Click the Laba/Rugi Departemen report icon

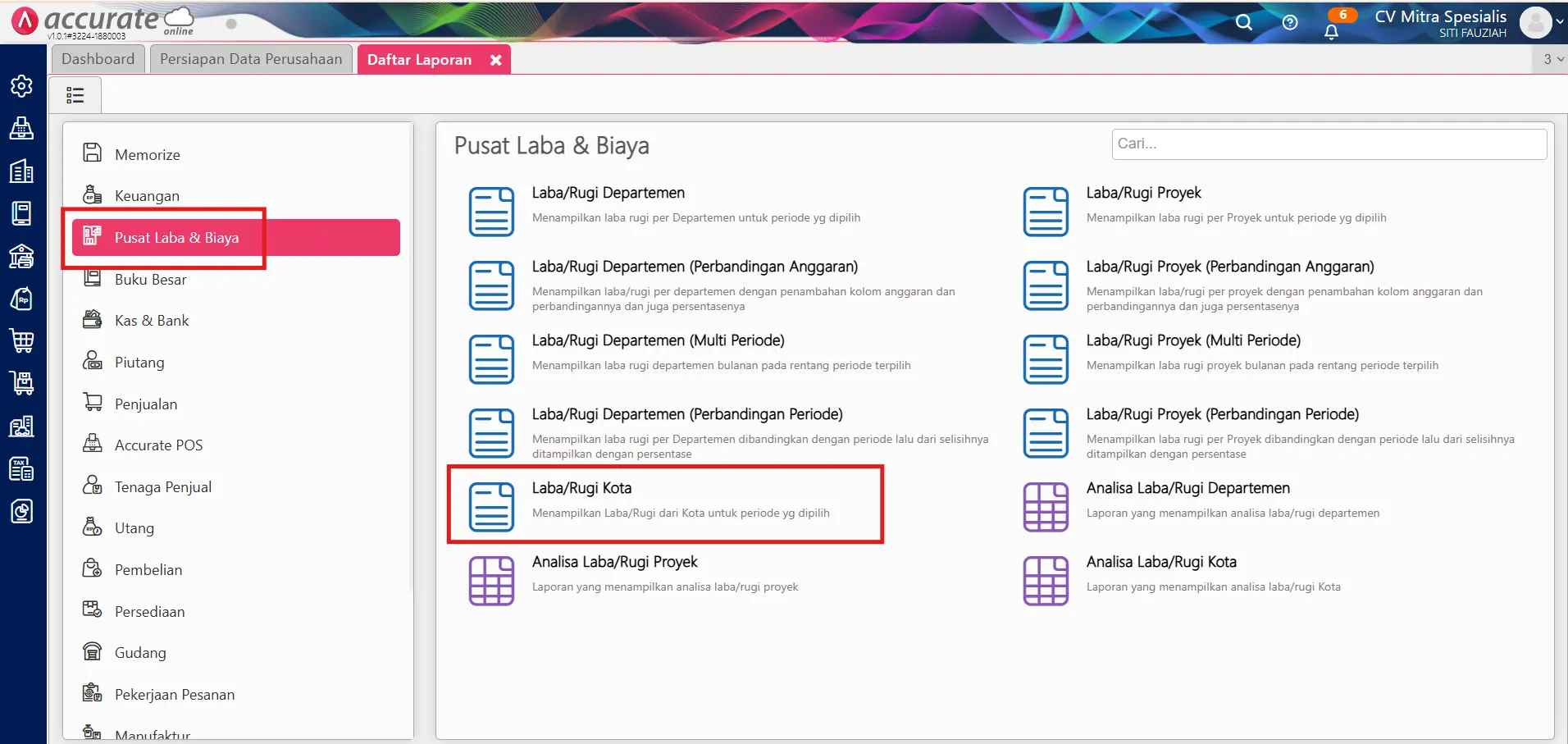(491, 212)
